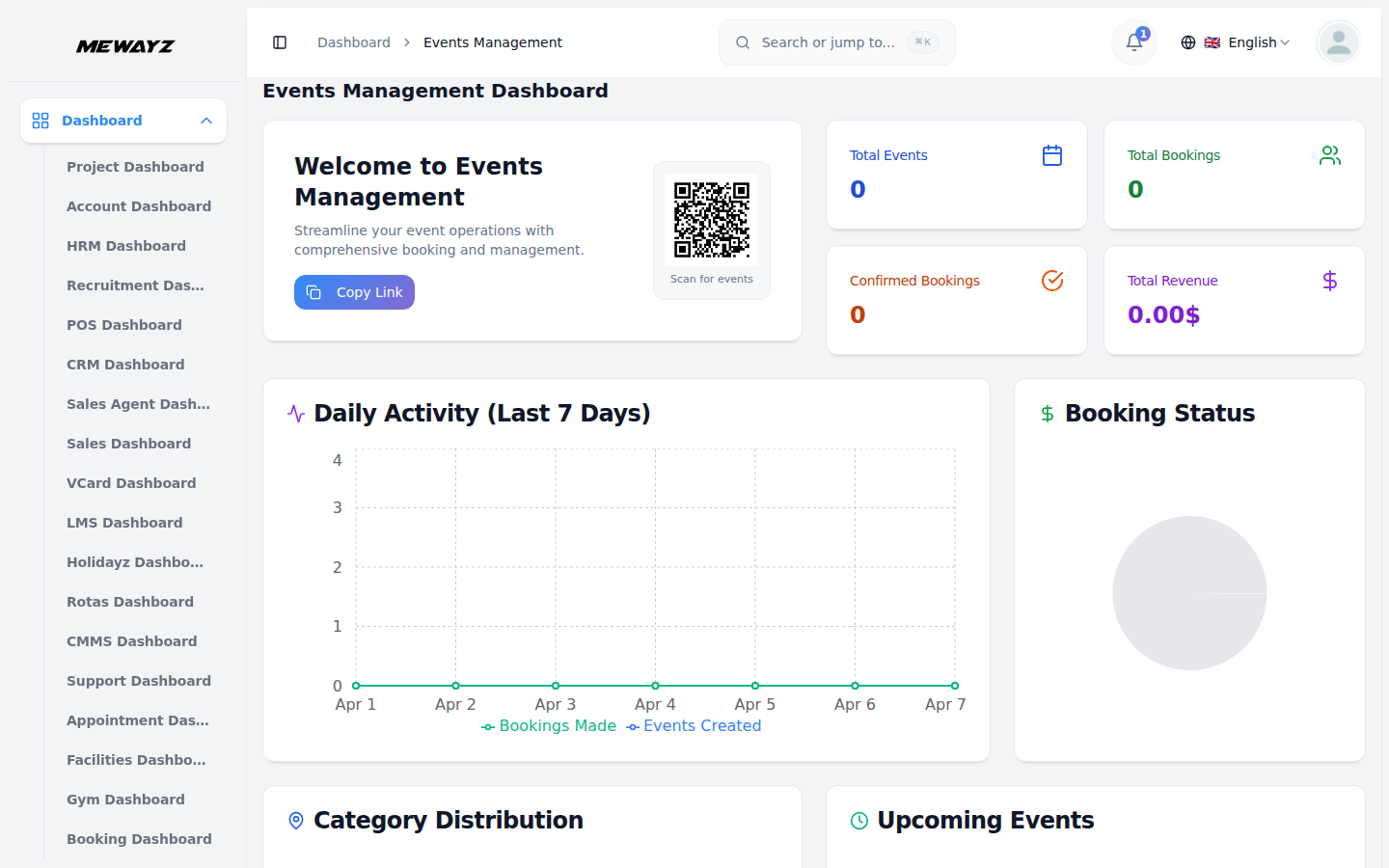
Task: Open the notifications bell
Action: click(x=1132, y=42)
